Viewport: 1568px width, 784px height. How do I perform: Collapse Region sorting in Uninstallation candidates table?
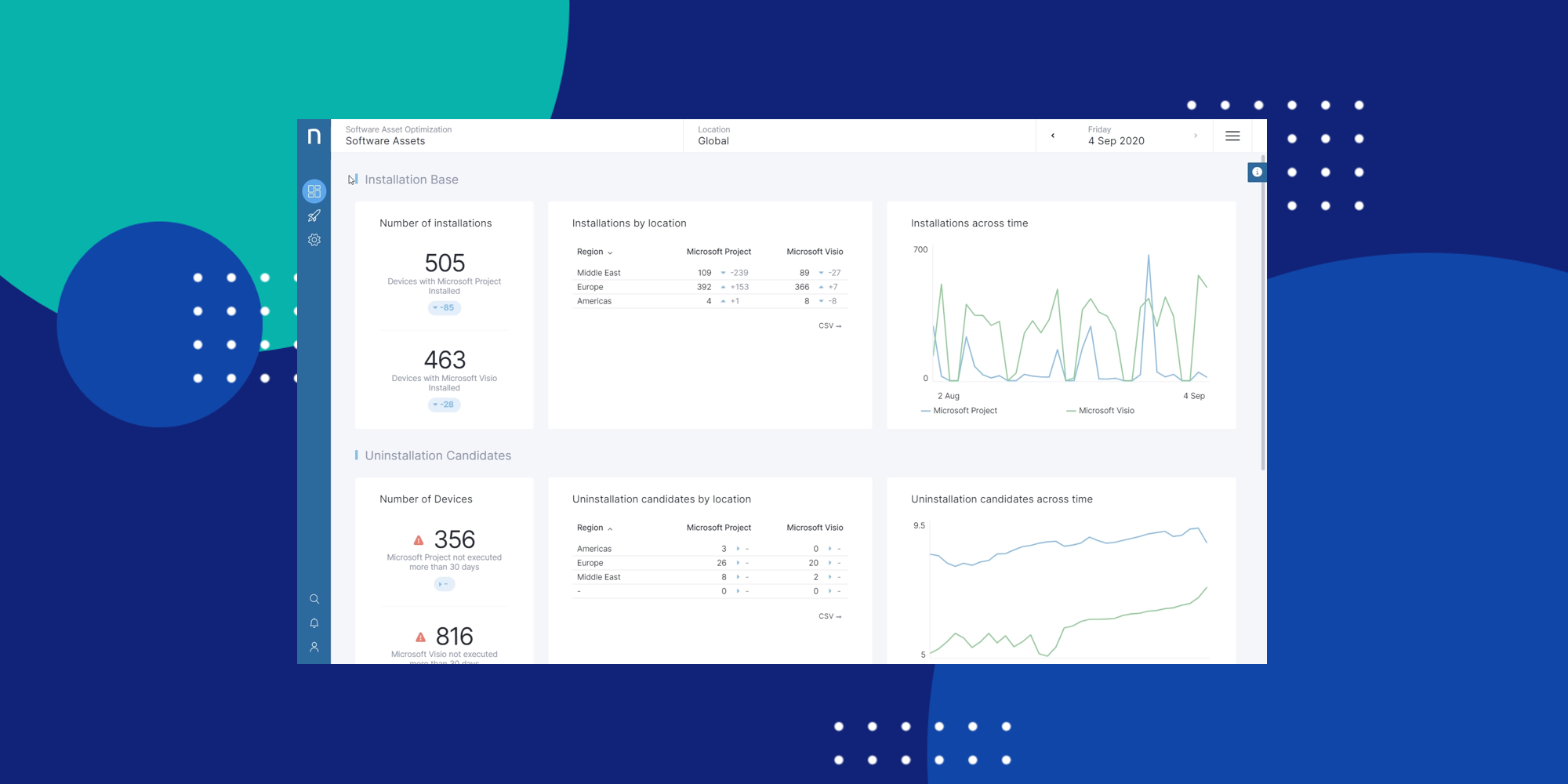tap(610, 528)
